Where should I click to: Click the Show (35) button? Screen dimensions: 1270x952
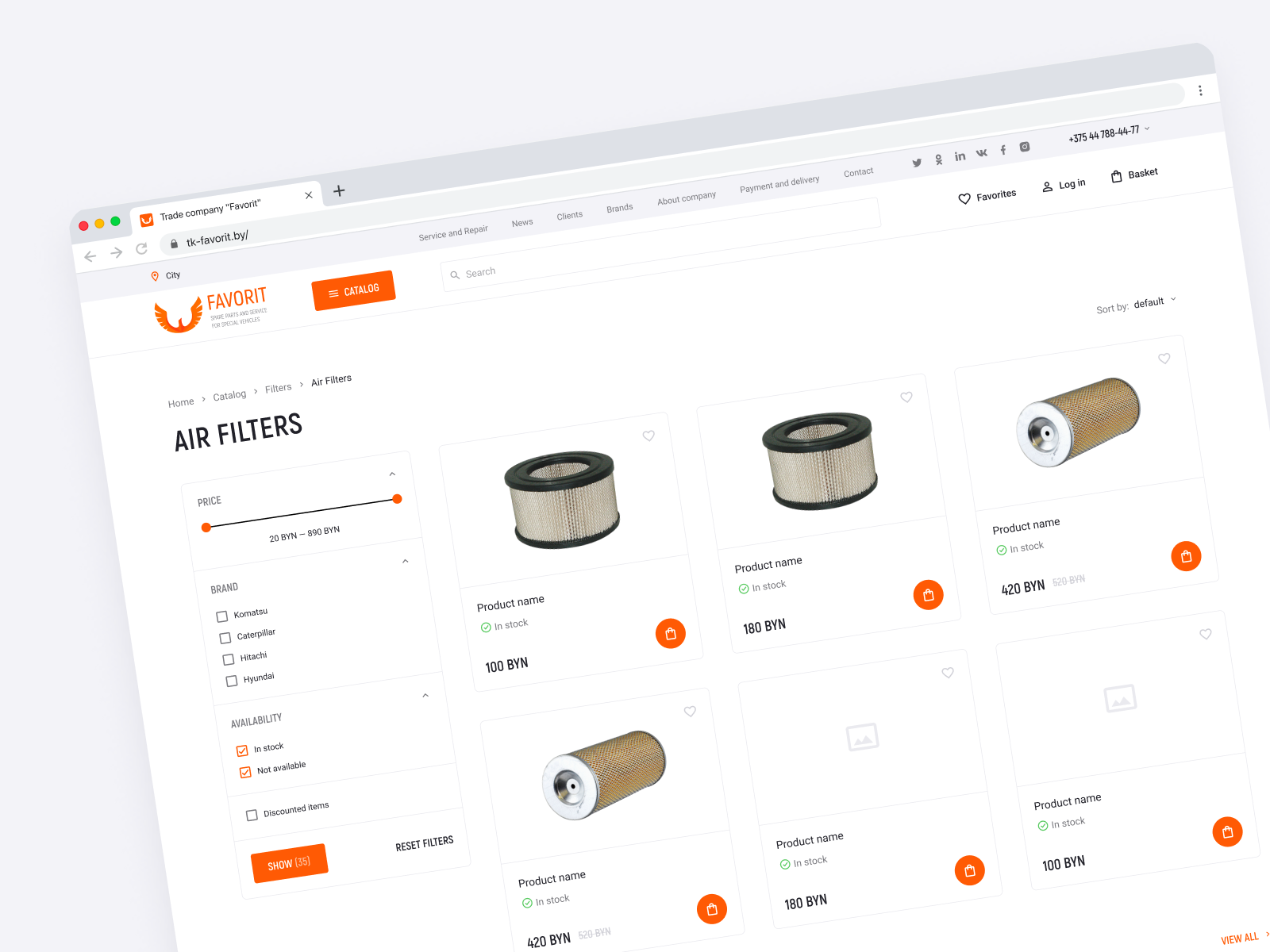pos(289,863)
